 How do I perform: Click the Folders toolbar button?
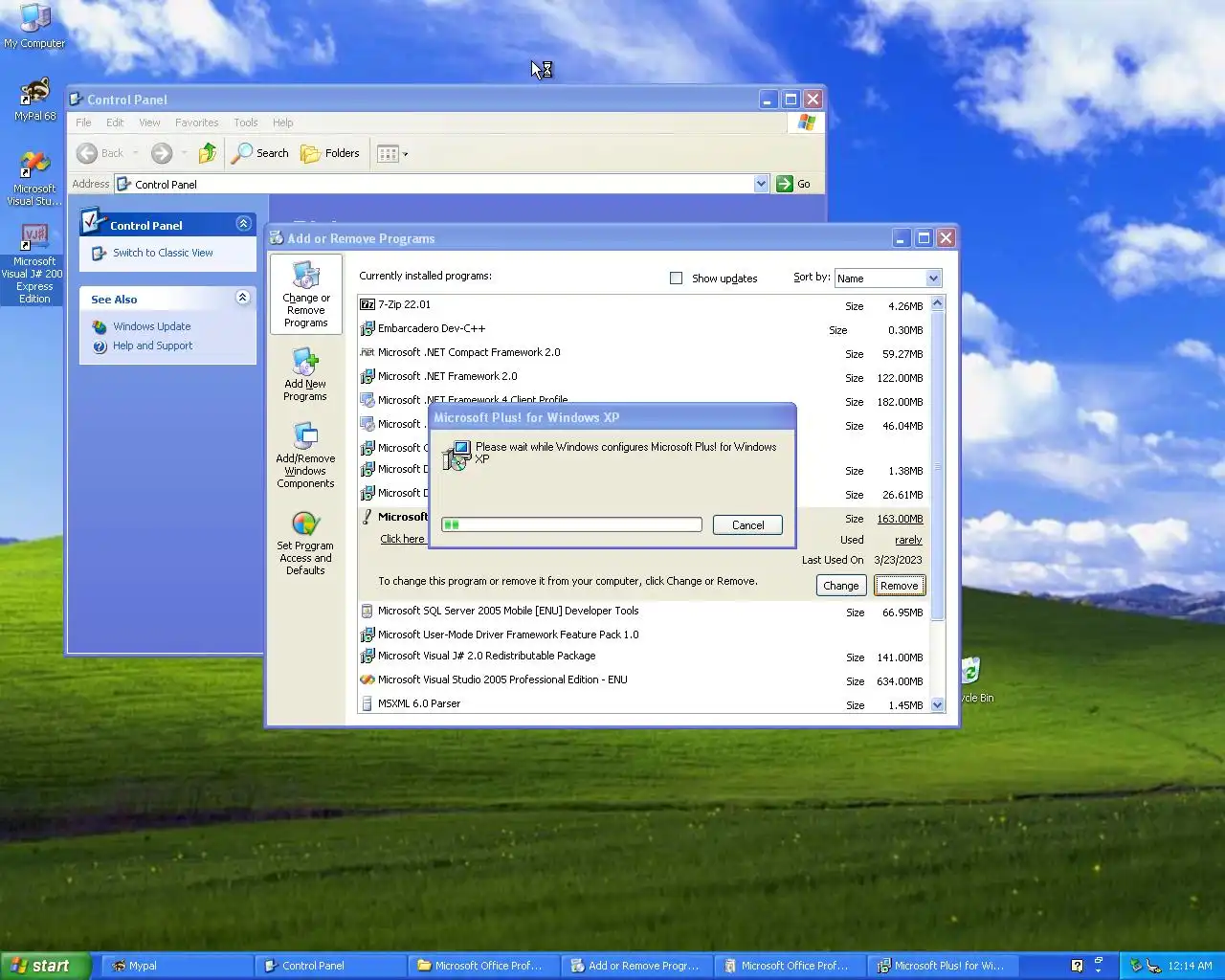pyautogui.click(x=330, y=153)
